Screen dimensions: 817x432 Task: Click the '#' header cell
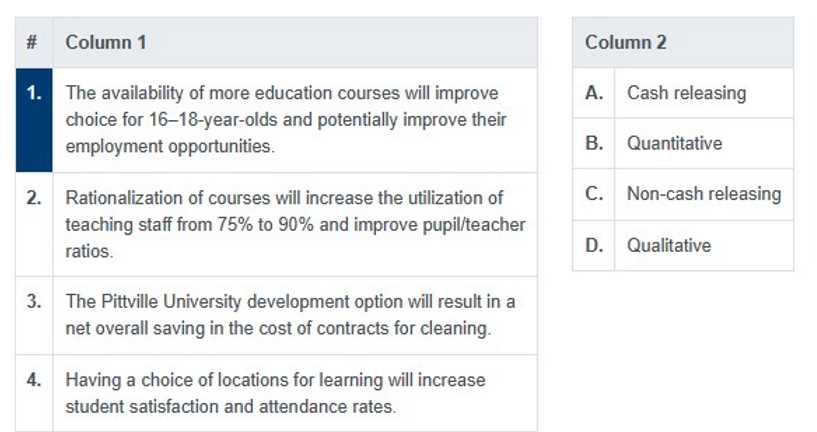33,42
